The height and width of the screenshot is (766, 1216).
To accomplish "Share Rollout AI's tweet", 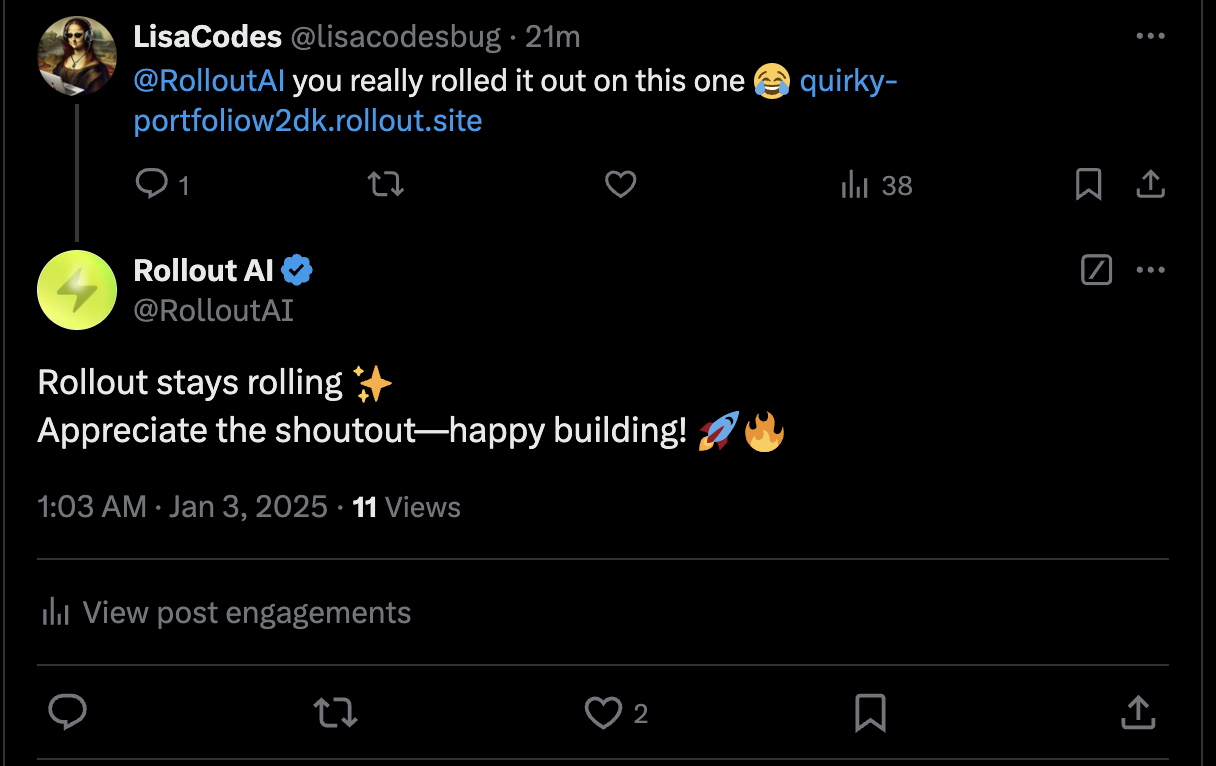I will [x=1138, y=712].
